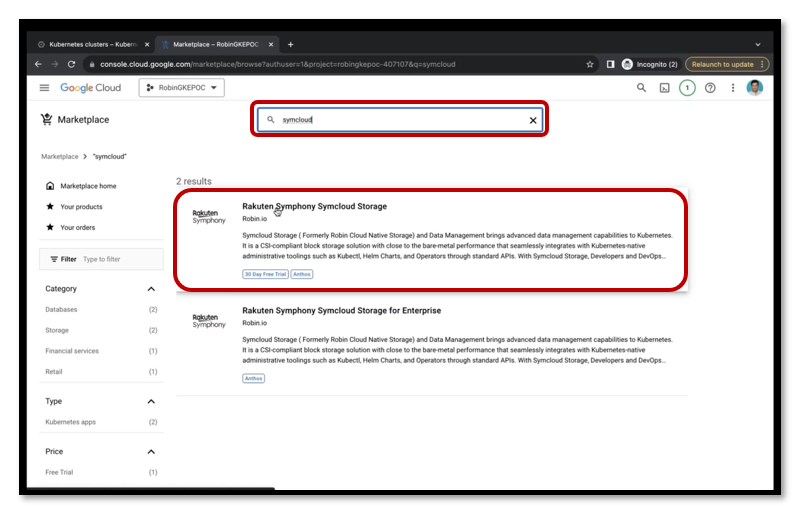The image size is (798, 516).
Task: Bookmark this page with star icon
Action: 590,64
